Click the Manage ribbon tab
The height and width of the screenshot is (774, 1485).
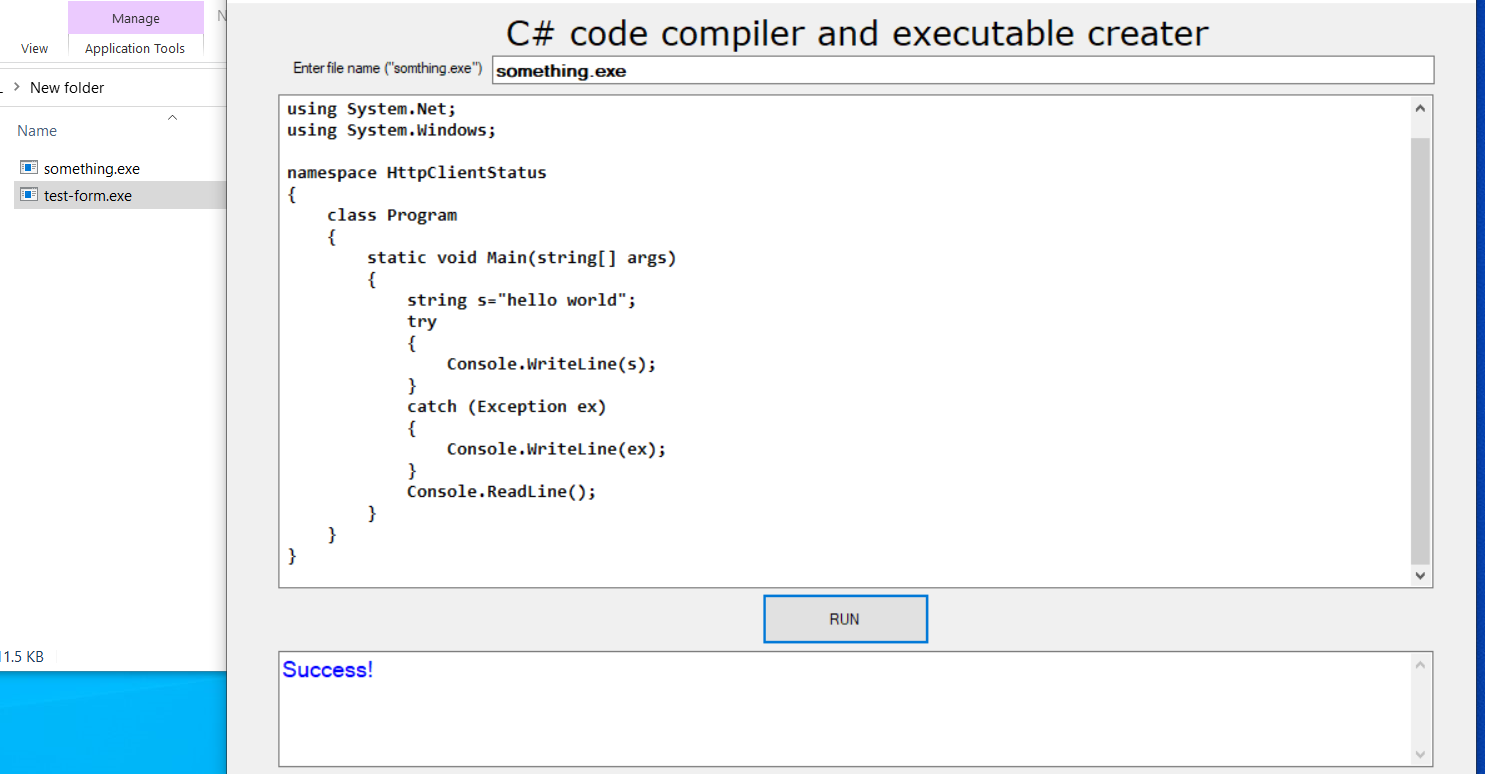[135, 17]
